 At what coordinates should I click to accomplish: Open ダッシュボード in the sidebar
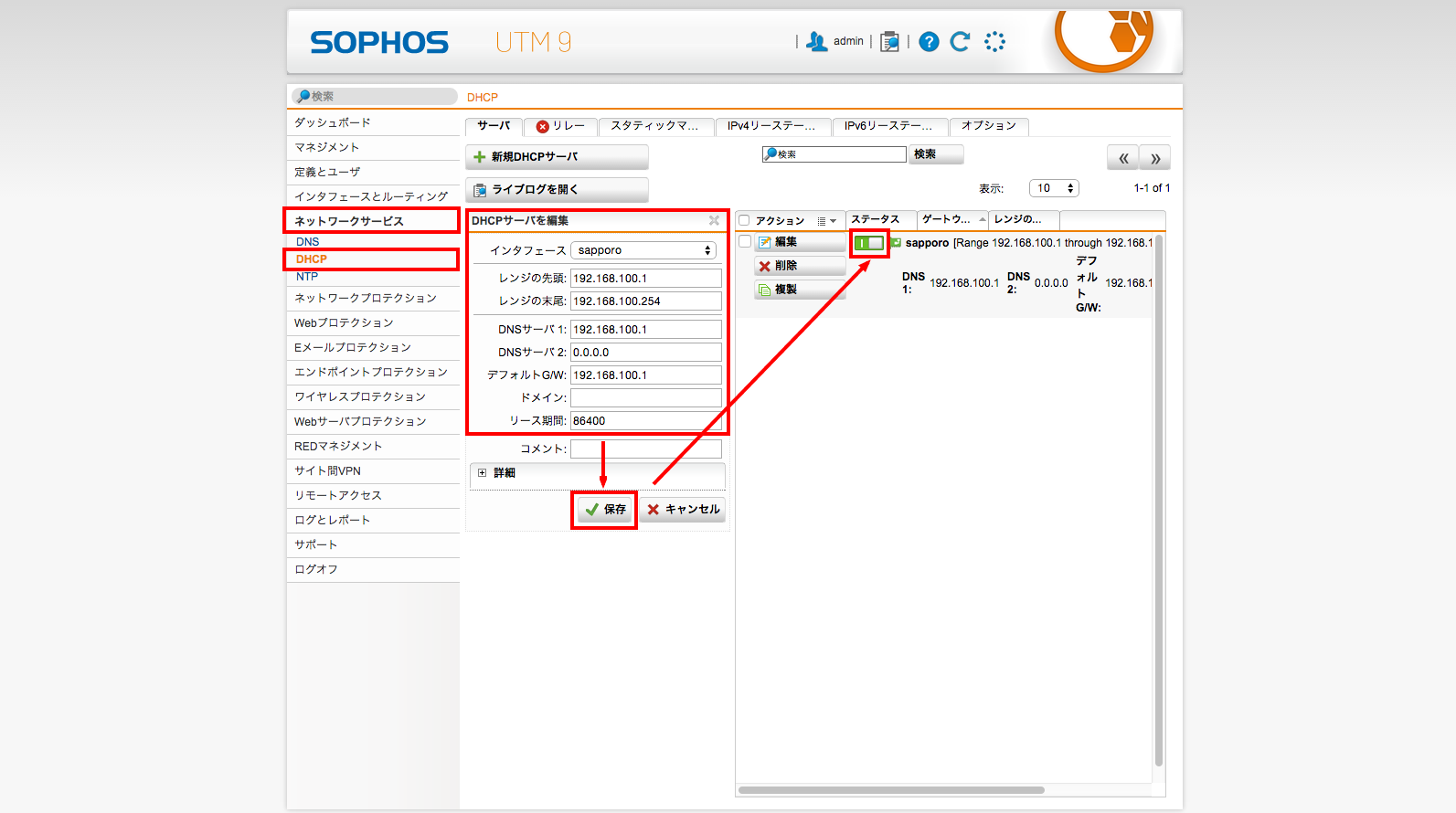tap(373, 122)
